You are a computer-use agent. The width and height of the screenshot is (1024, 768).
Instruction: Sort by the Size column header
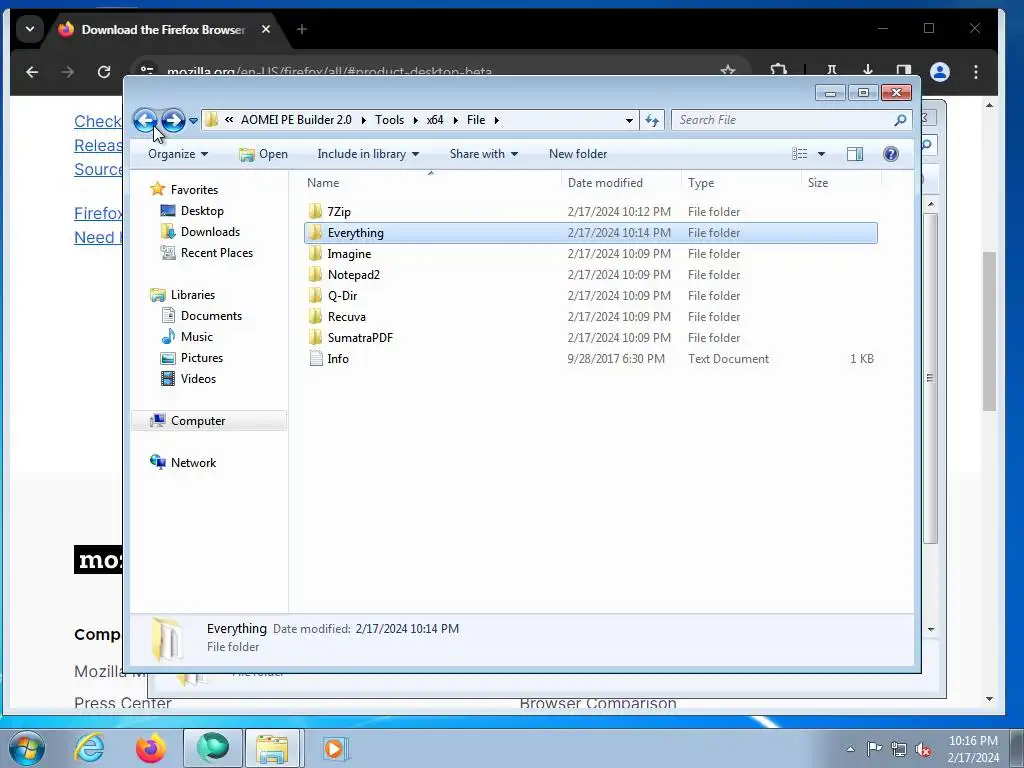coord(841,183)
